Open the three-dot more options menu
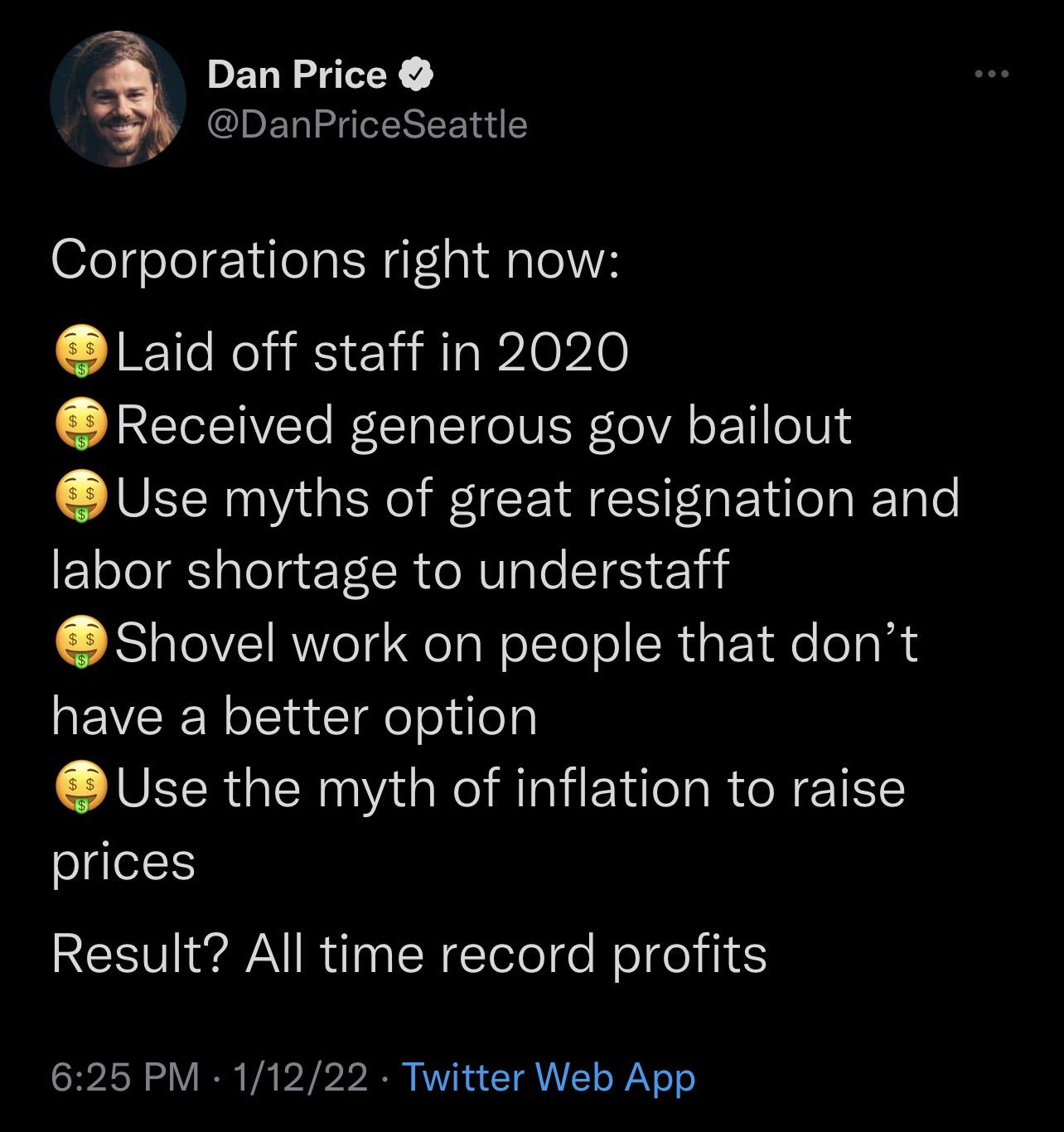This screenshot has height=1132, width=1064. pyautogui.click(x=991, y=75)
